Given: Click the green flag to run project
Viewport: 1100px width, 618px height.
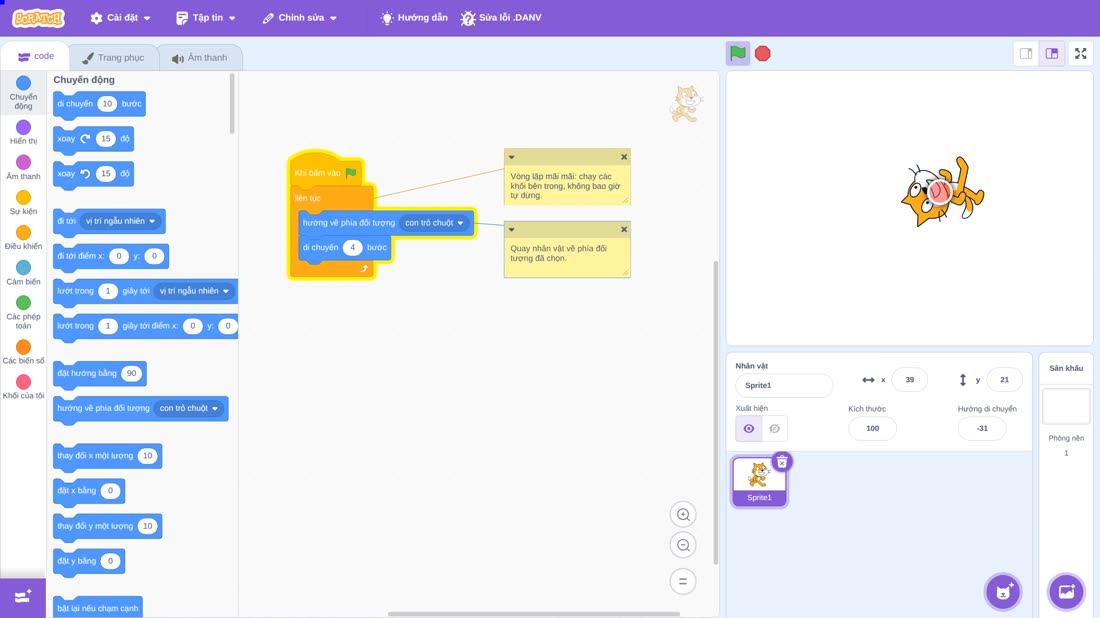Looking at the screenshot, I should pyautogui.click(x=737, y=53).
